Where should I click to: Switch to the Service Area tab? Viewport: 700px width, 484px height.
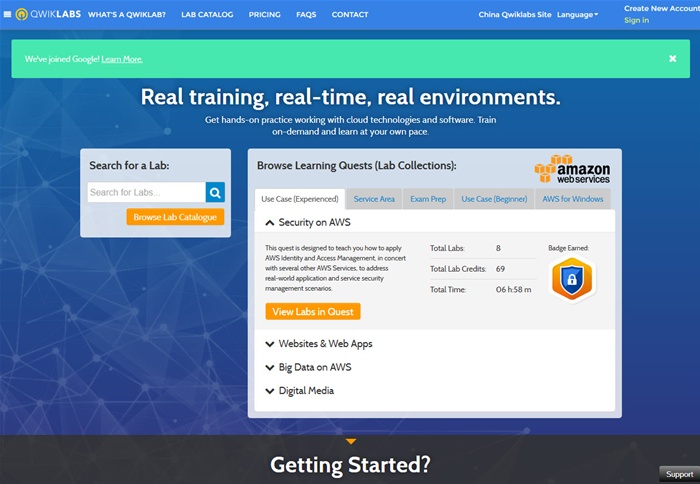(x=374, y=199)
